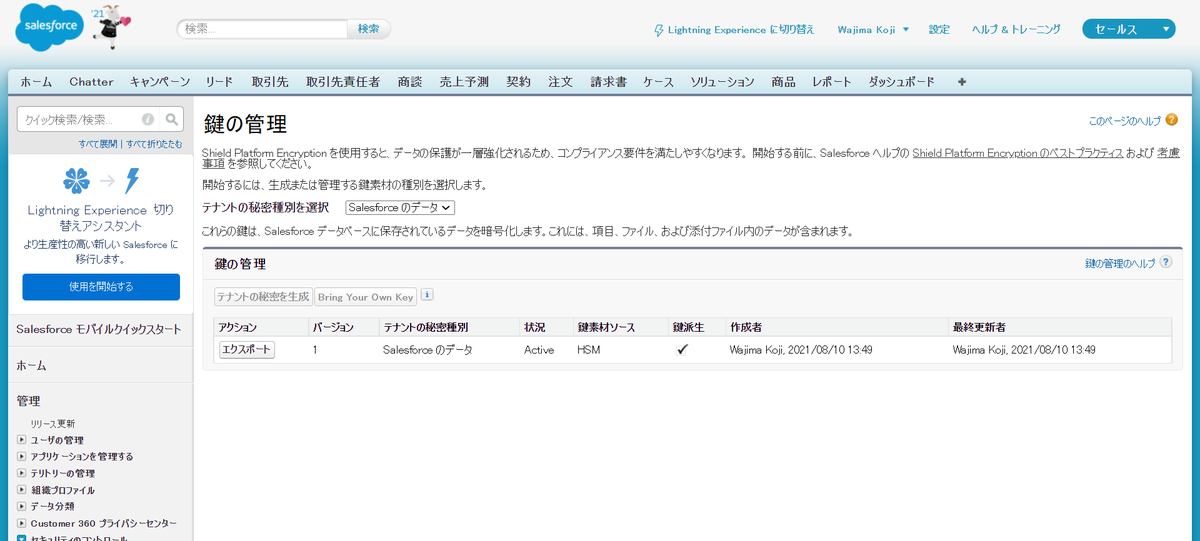Image resolution: width=1200 pixels, height=541 pixels.
Task: Click the quick find magnifier icon
Action: 172,119
